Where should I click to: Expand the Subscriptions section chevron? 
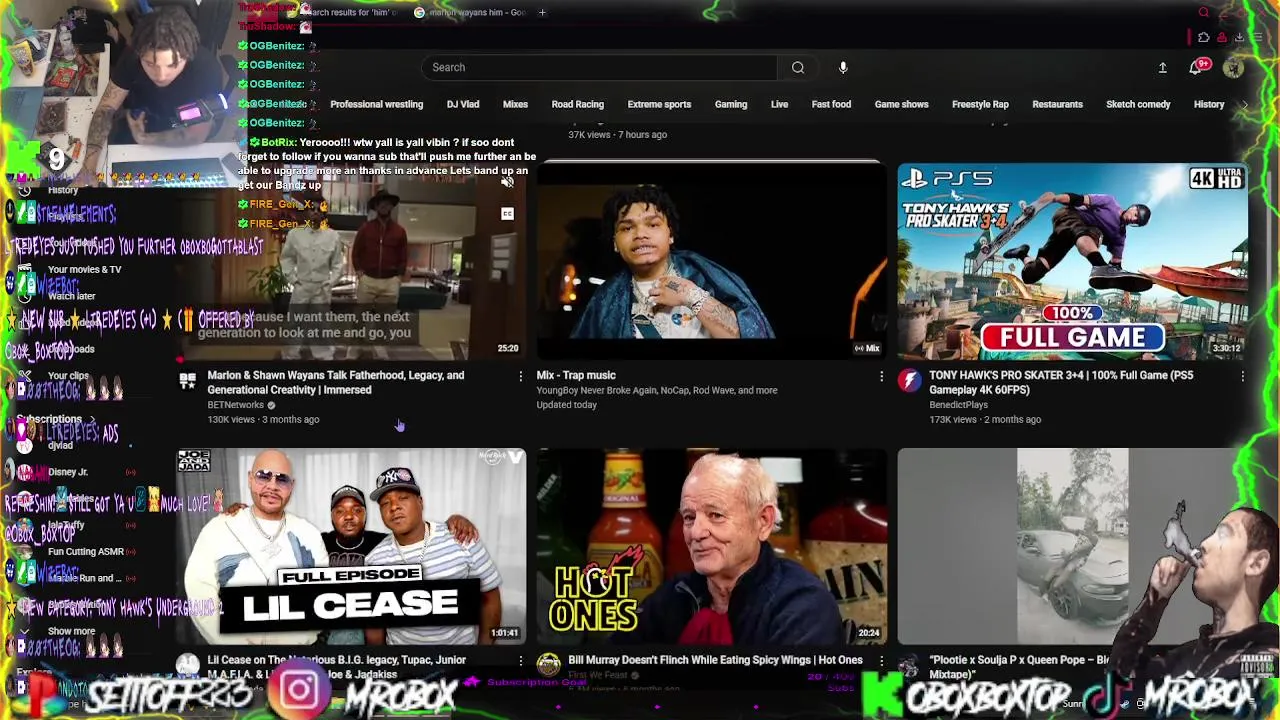click(92, 420)
